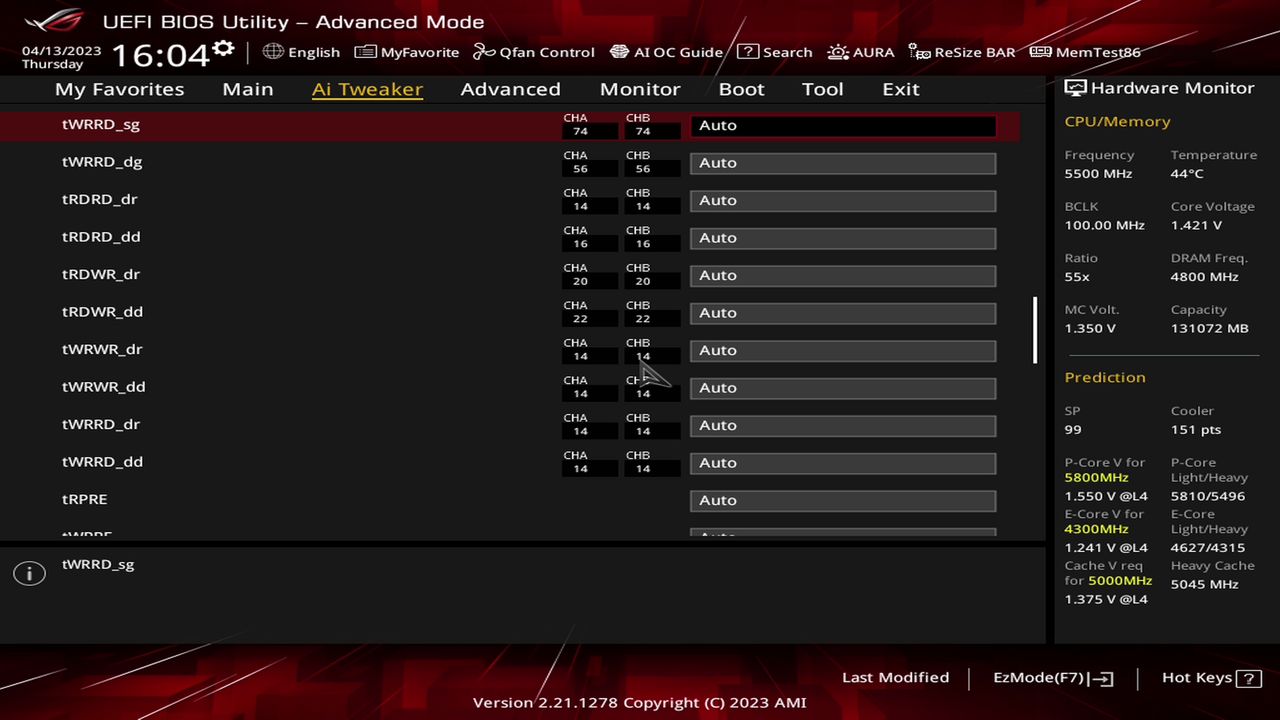1280x720 pixels.
Task: Switch to the My Favorites tab
Action: coord(120,89)
